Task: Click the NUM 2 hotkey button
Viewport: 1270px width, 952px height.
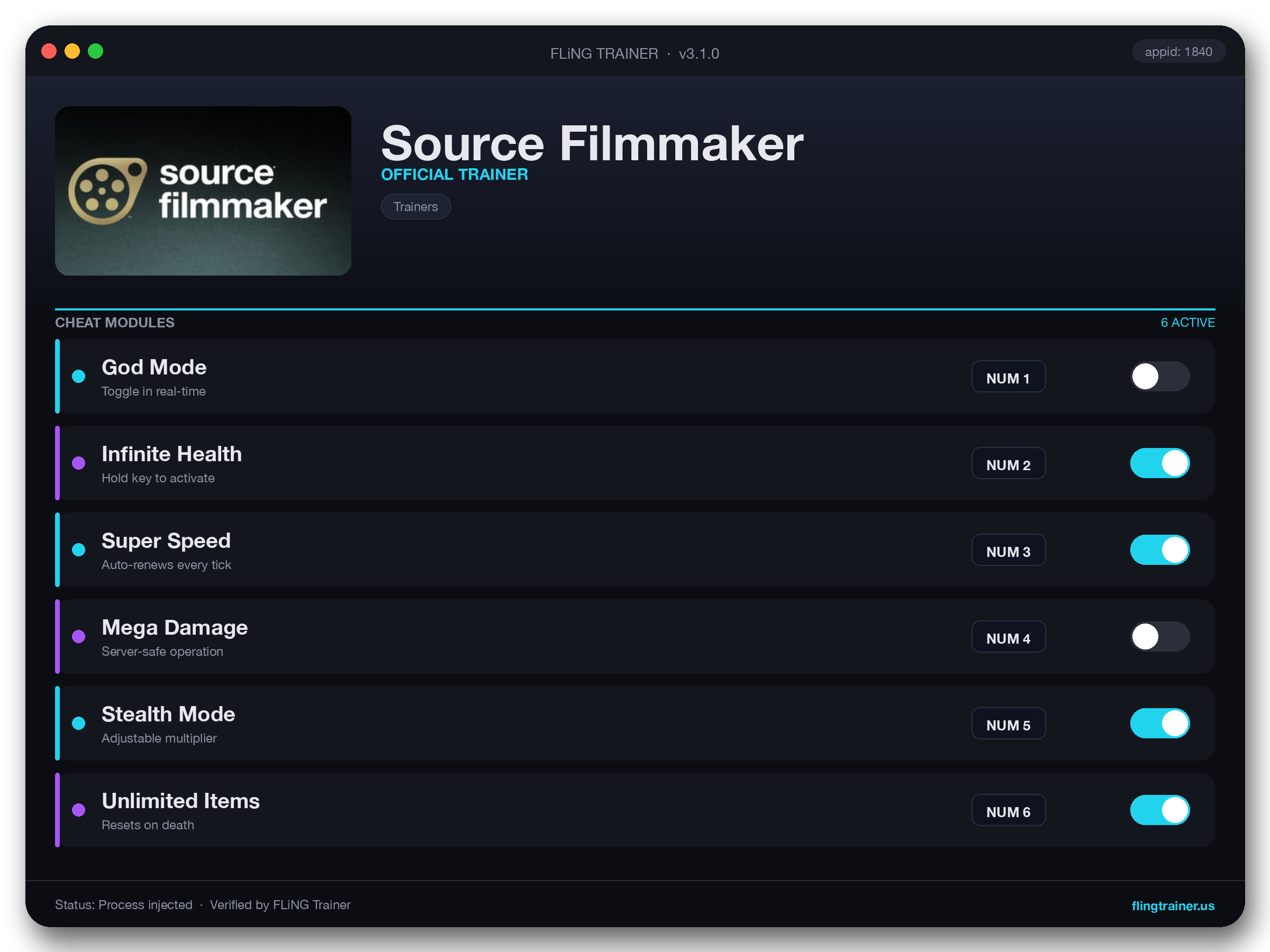Action: click(x=1008, y=463)
